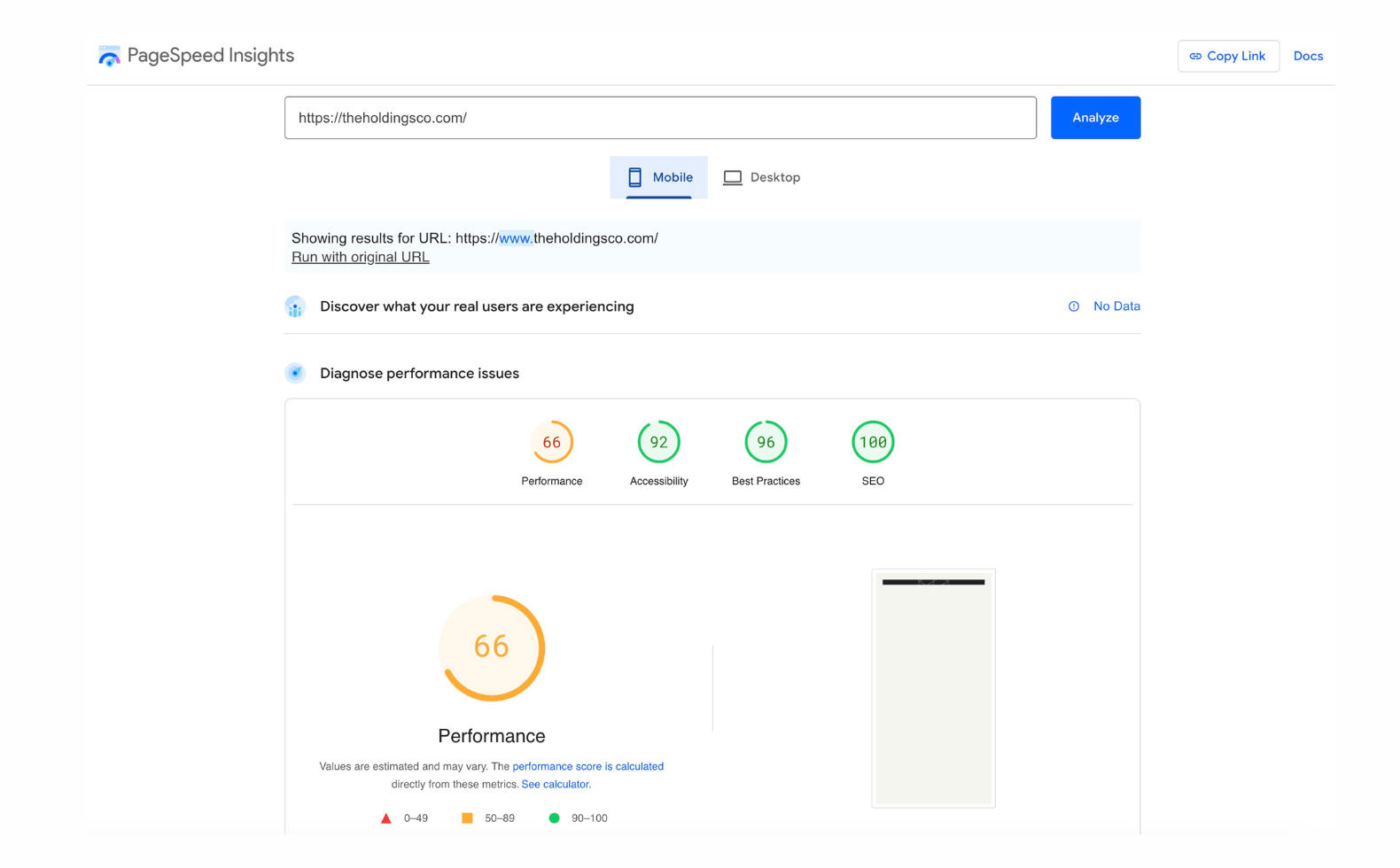Select the SEO 100 score gauge
The image size is (1400, 868).
coord(873,442)
